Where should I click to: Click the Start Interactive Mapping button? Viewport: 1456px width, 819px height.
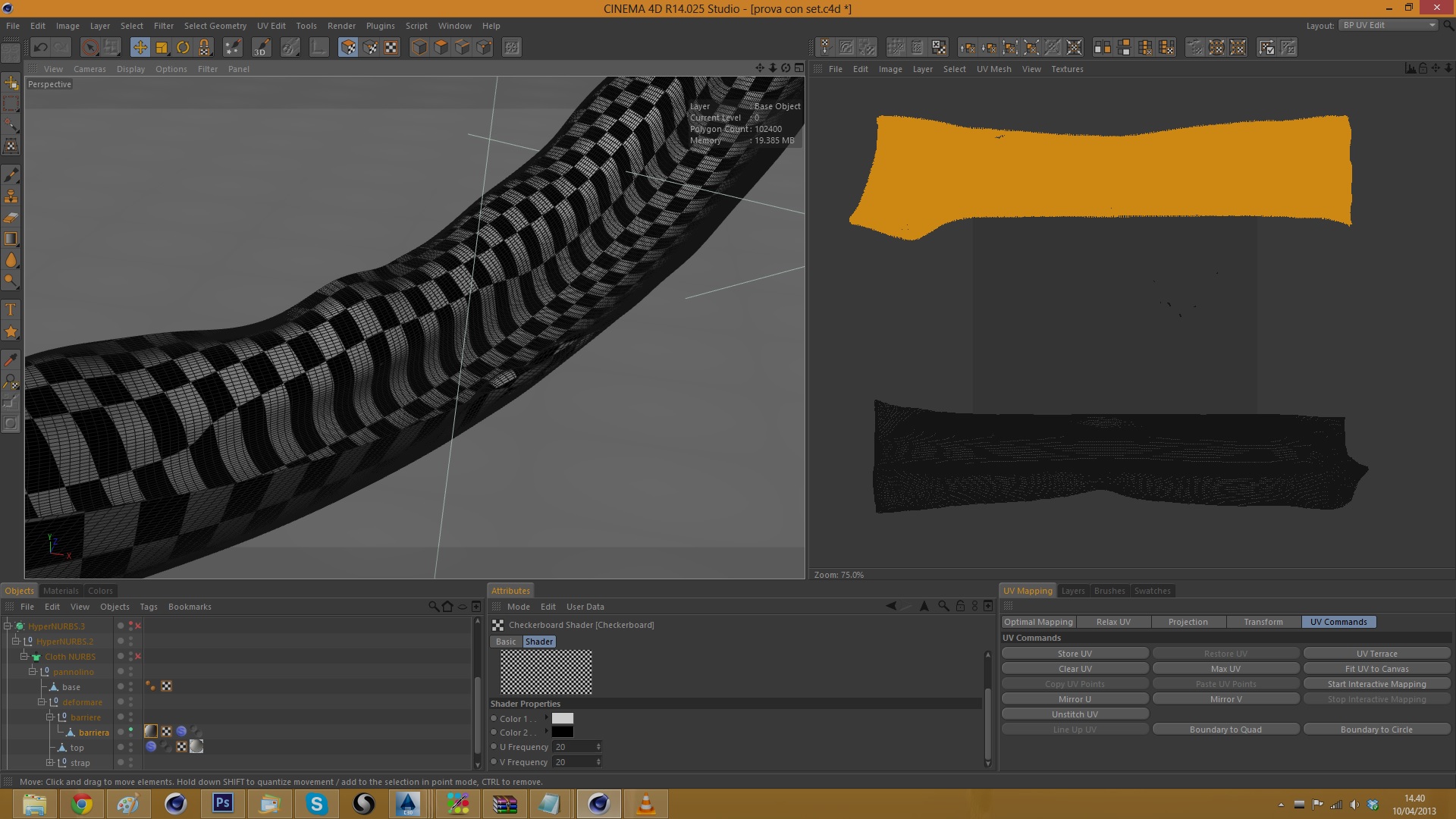tap(1376, 684)
